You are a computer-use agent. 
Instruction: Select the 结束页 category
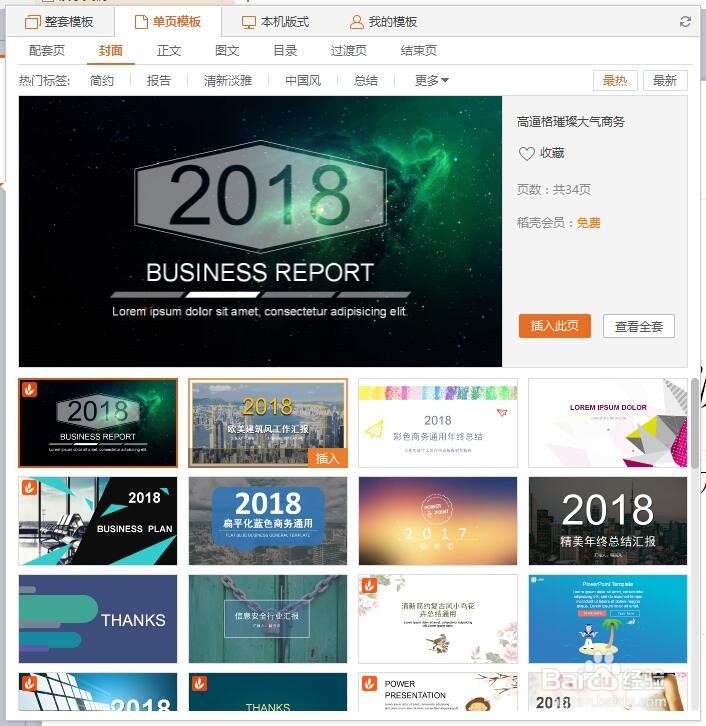[x=419, y=50]
